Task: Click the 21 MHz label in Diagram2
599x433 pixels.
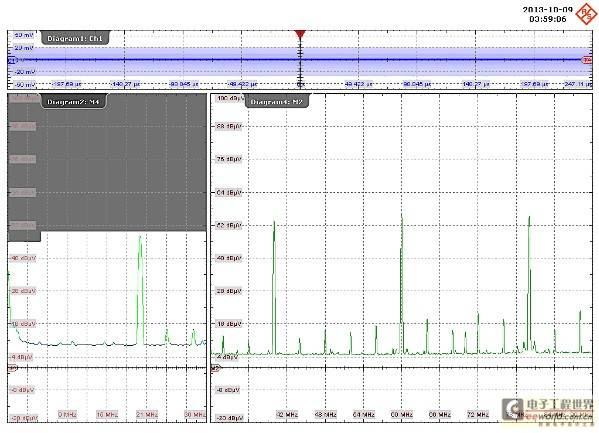Action: [x=147, y=414]
